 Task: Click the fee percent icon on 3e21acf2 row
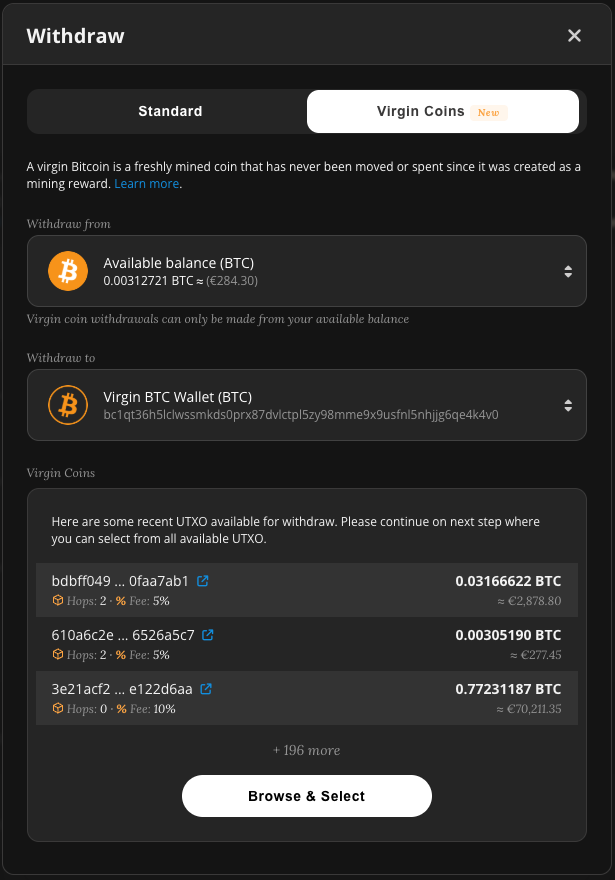(x=121, y=709)
